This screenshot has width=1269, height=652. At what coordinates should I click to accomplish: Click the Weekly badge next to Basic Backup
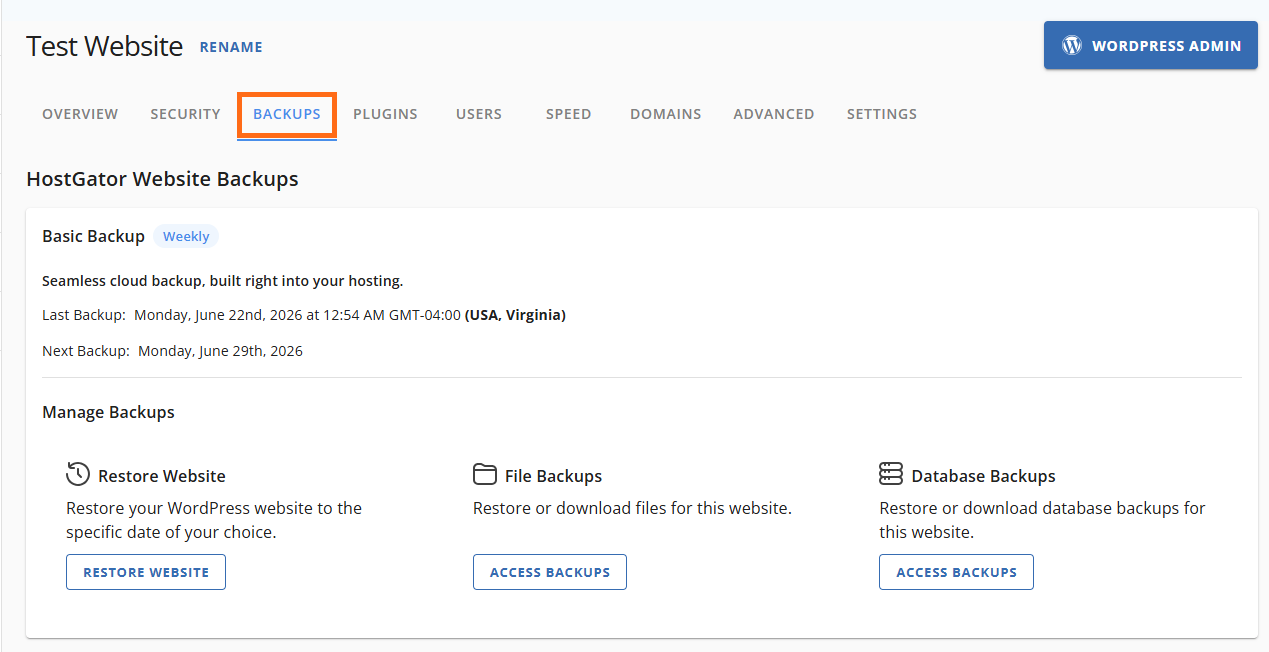[186, 237]
